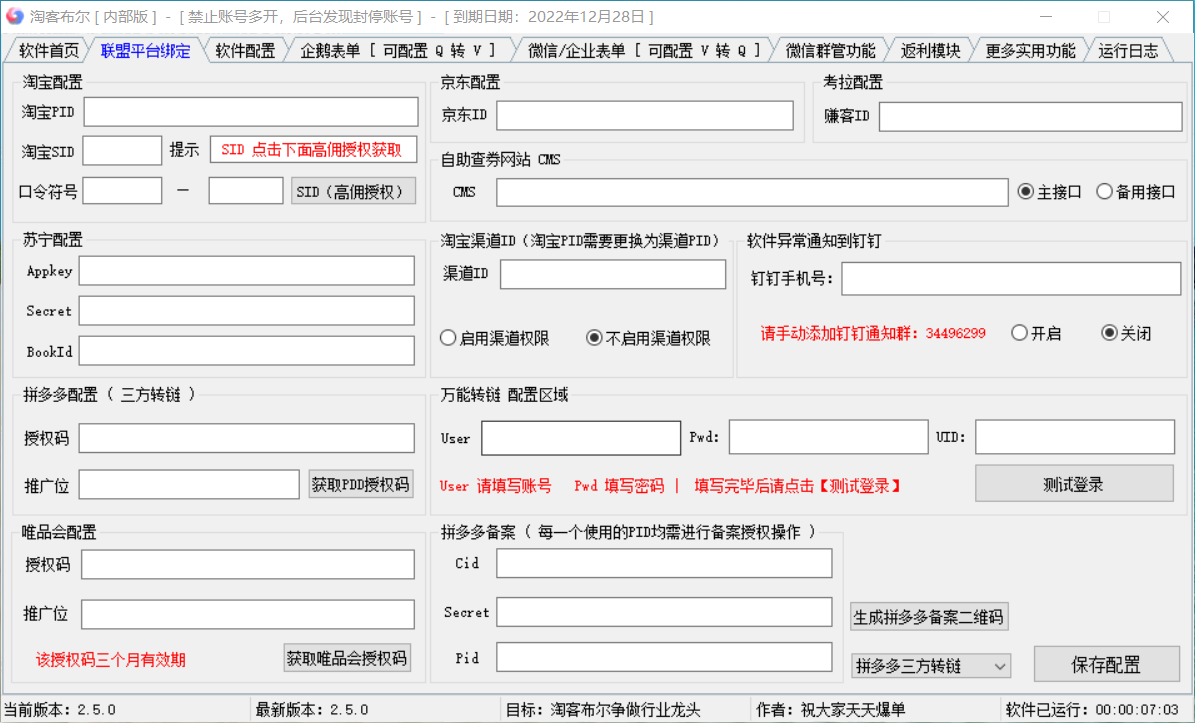
Task: Open the 返利模块 tab
Action: click(930, 51)
